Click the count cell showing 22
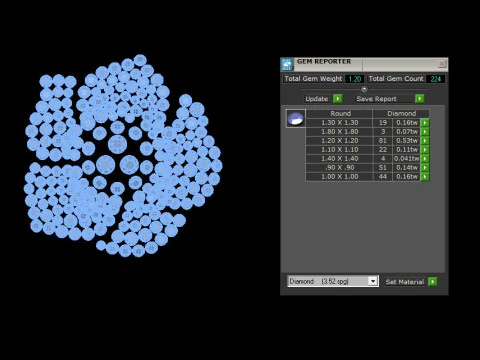This screenshot has width=480, height=360. (x=383, y=150)
